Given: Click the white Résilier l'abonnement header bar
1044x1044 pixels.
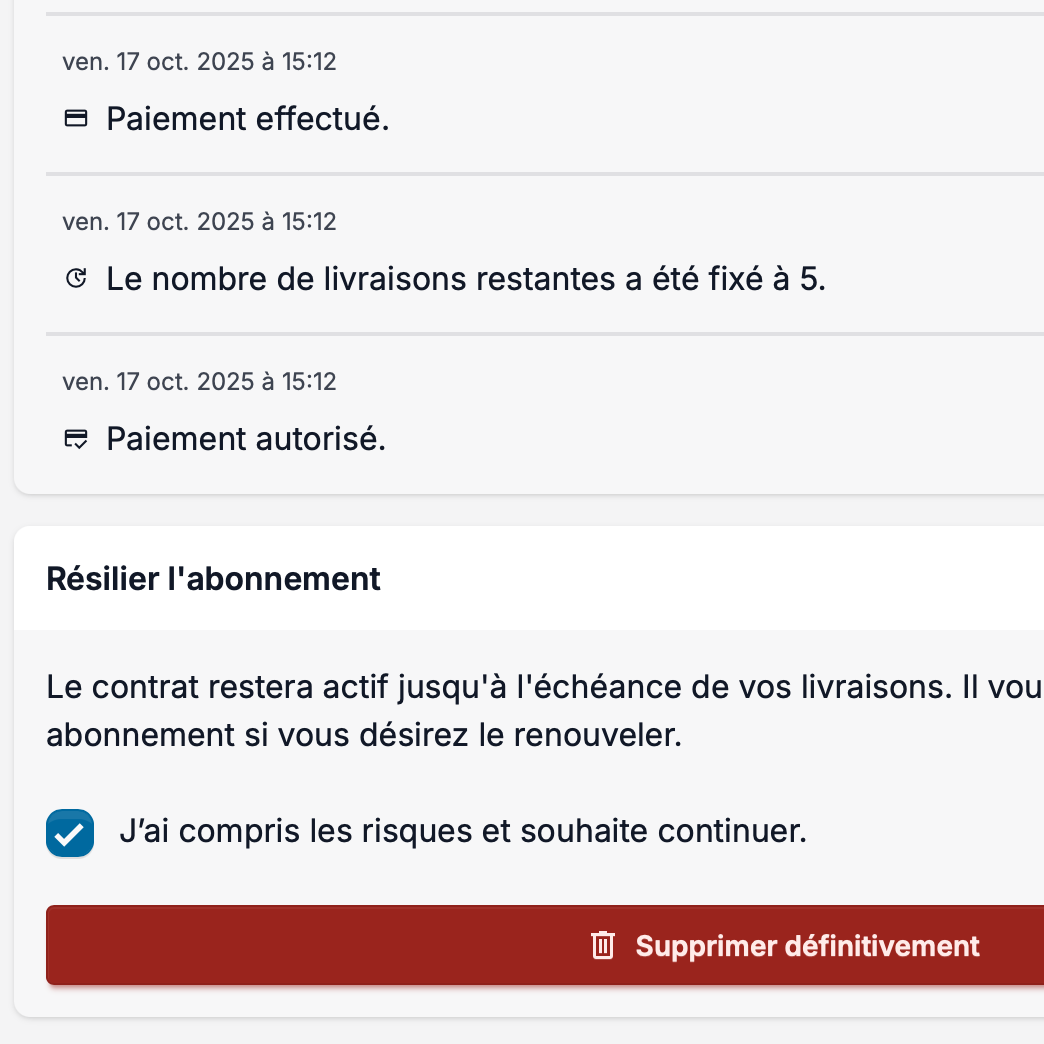Looking at the screenshot, I should coord(700,579).
